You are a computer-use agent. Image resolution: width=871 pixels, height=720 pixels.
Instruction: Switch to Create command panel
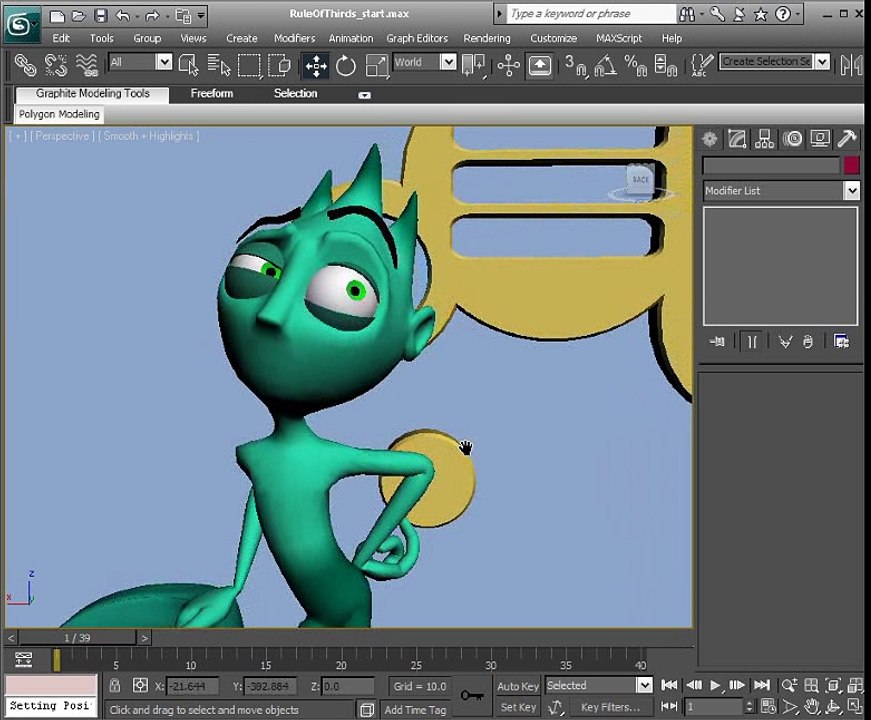tap(709, 138)
